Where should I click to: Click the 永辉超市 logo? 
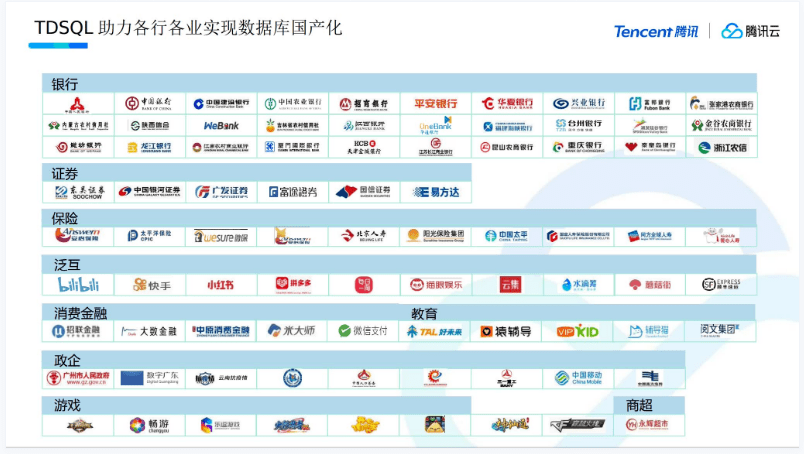(x=647, y=424)
